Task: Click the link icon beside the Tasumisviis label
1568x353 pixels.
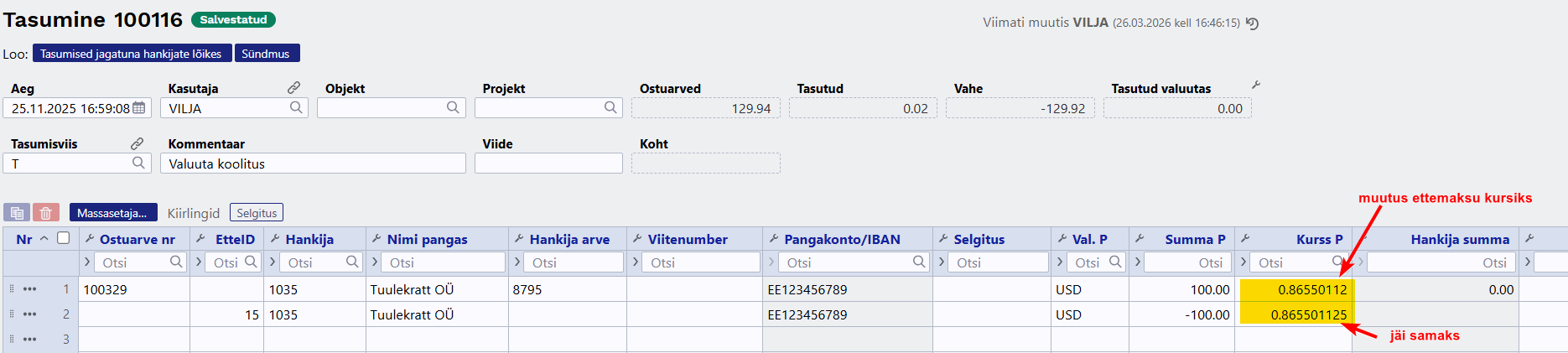Action: [x=137, y=143]
